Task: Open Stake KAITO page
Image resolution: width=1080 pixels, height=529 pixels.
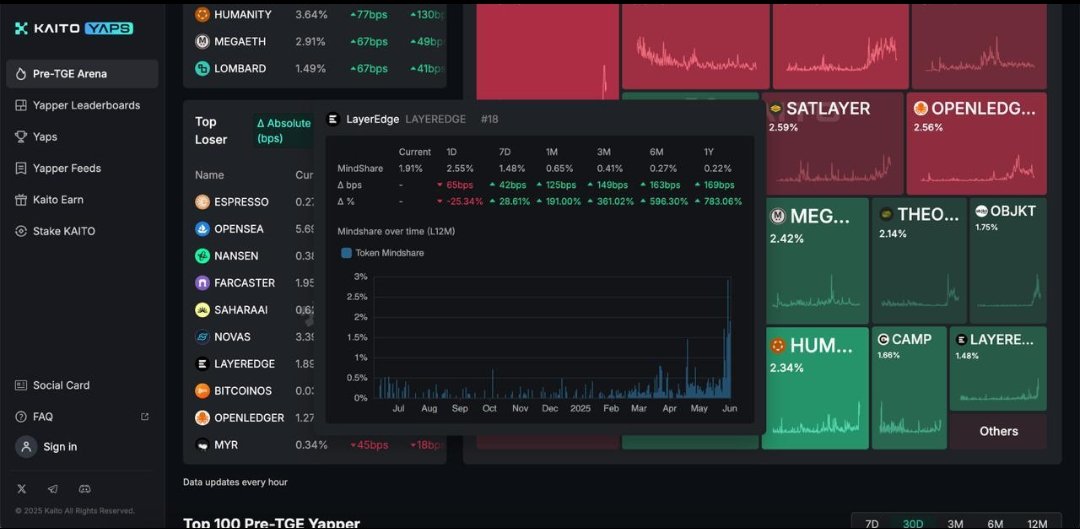Action: coord(82,231)
